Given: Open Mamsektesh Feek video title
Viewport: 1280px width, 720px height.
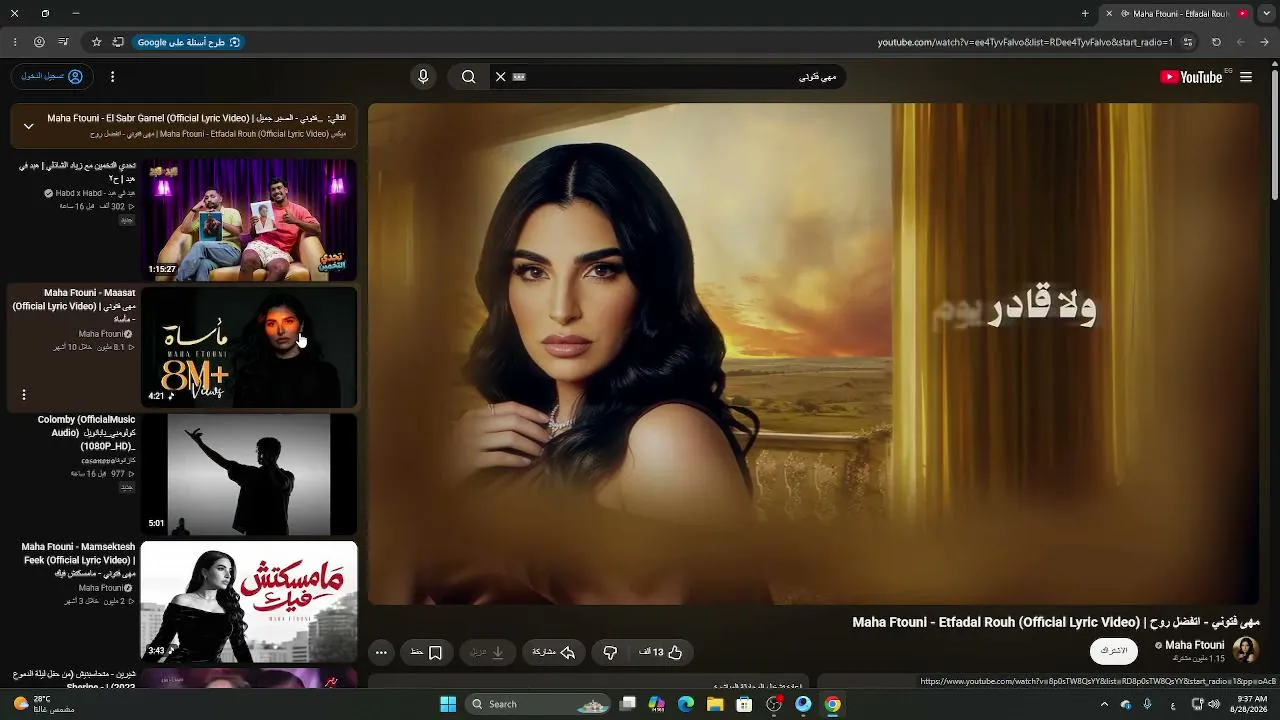Looking at the screenshot, I should point(78,560).
